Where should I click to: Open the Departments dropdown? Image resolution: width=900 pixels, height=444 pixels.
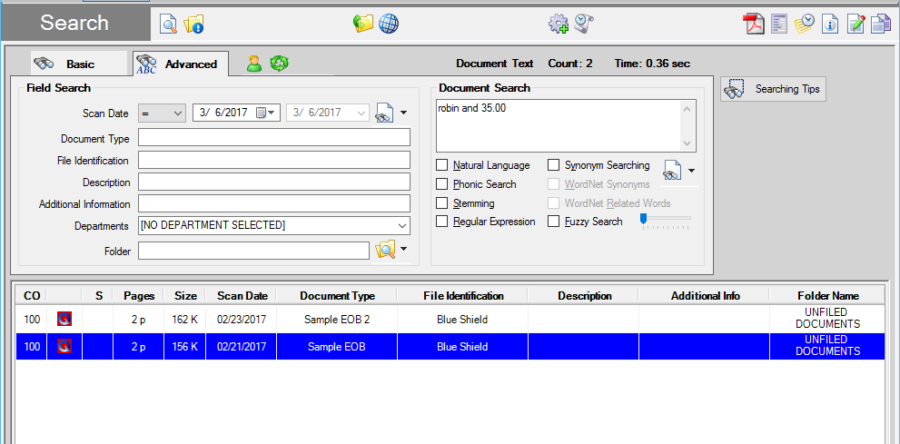pos(402,226)
